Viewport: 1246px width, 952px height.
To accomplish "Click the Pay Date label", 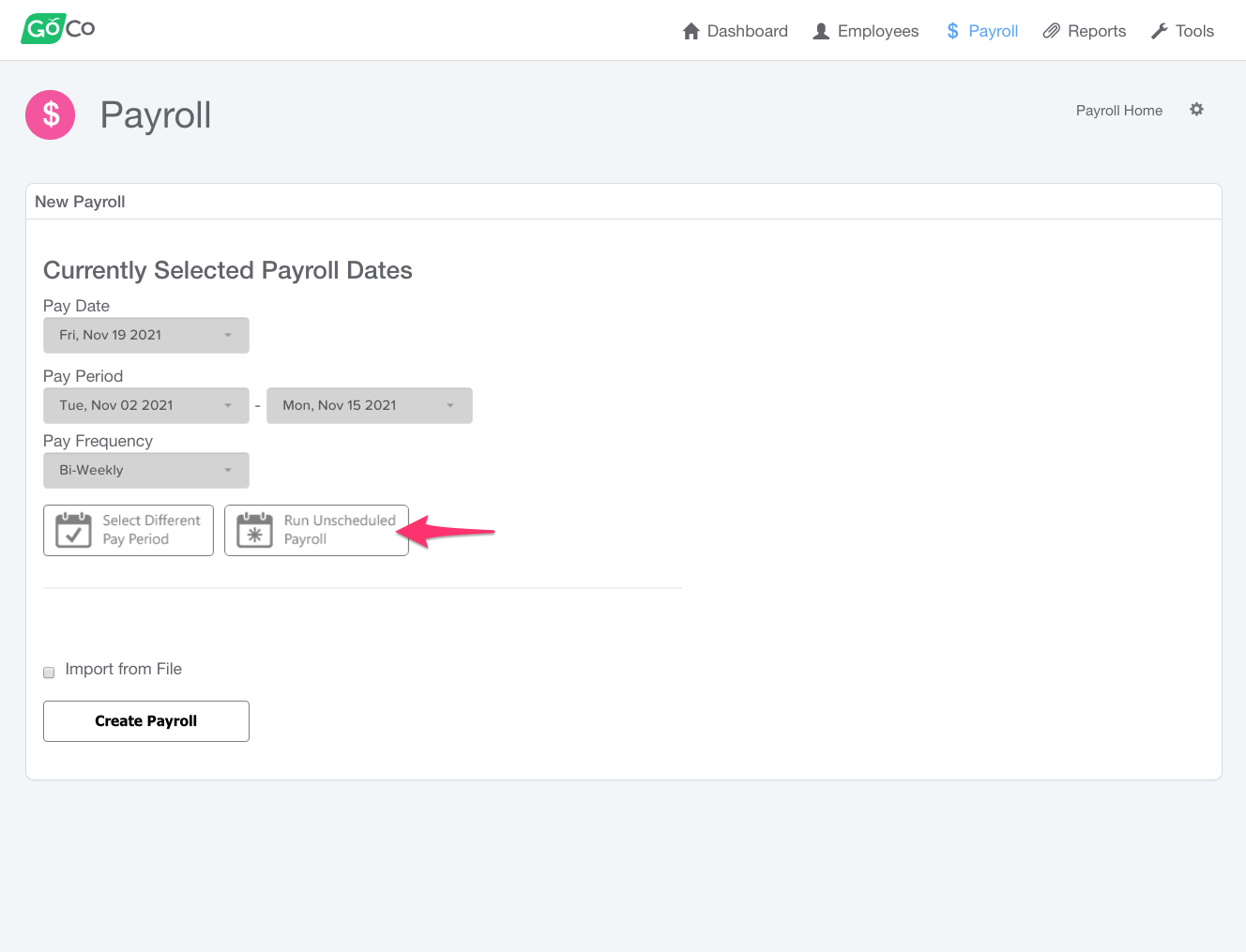I will (x=76, y=306).
